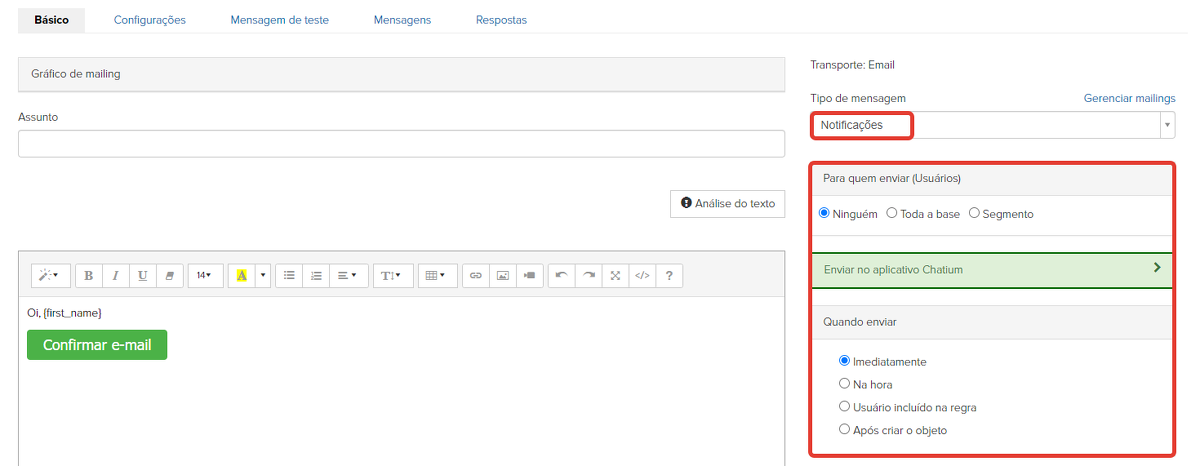This screenshot has width=1200, height=466.
Task: Expand Enviar no aplicativo Chatium section
Action: [991, 269]
